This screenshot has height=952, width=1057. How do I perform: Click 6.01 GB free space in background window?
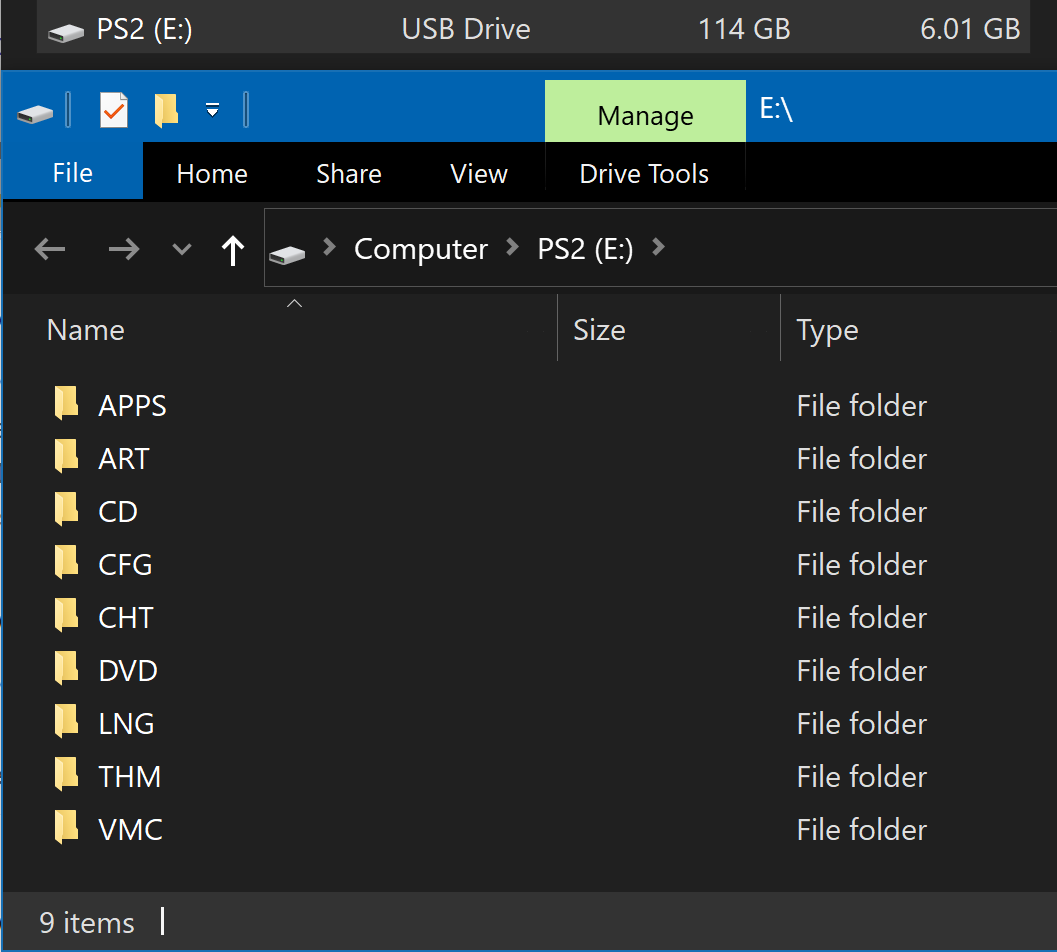tap(969, 30)
